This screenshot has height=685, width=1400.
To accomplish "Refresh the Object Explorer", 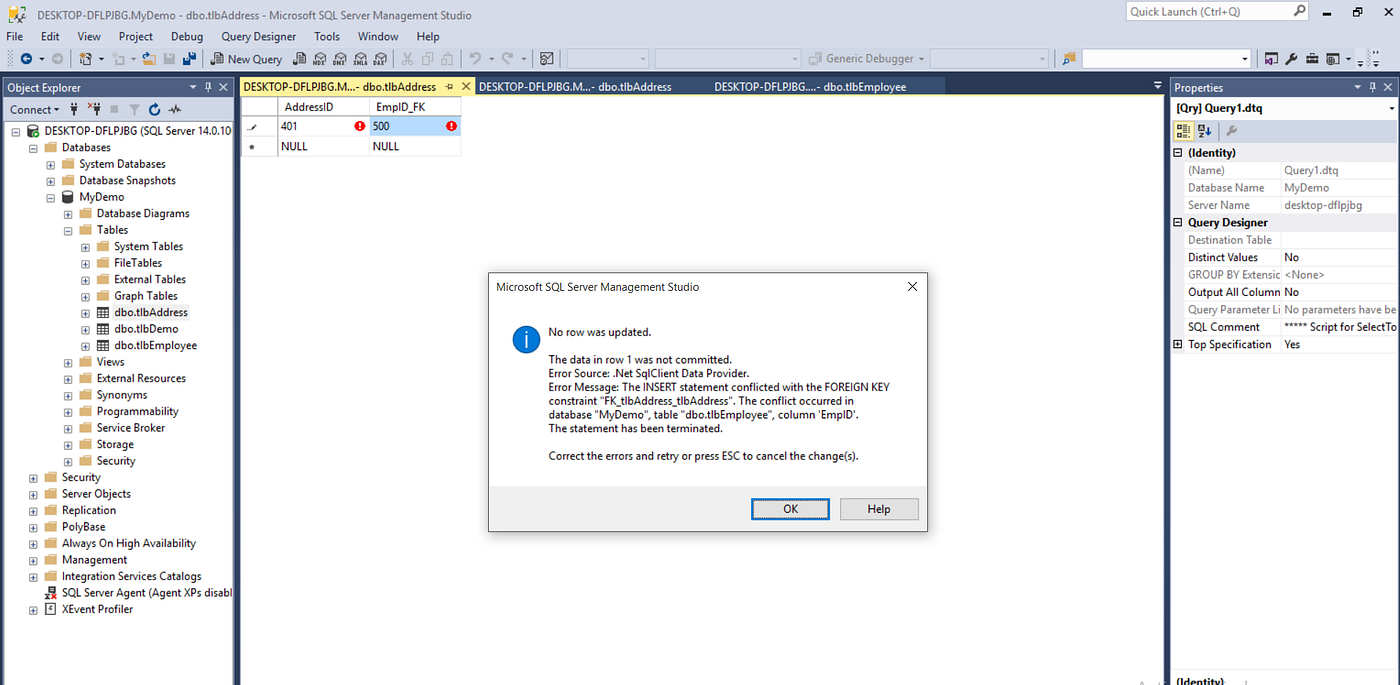I will [155, 110].
